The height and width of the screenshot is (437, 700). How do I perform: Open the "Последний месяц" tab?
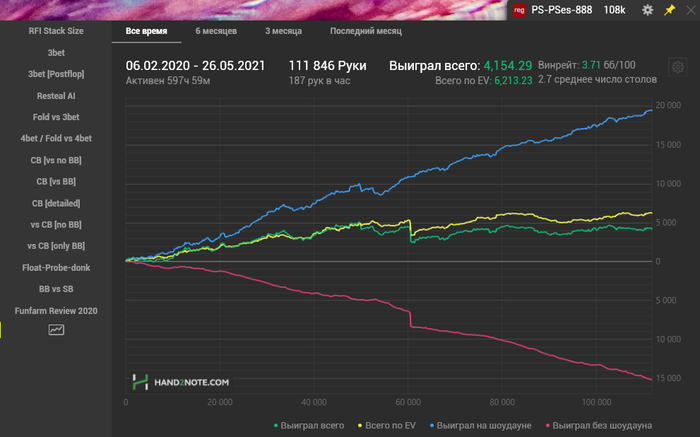click(x=366, y=31)
